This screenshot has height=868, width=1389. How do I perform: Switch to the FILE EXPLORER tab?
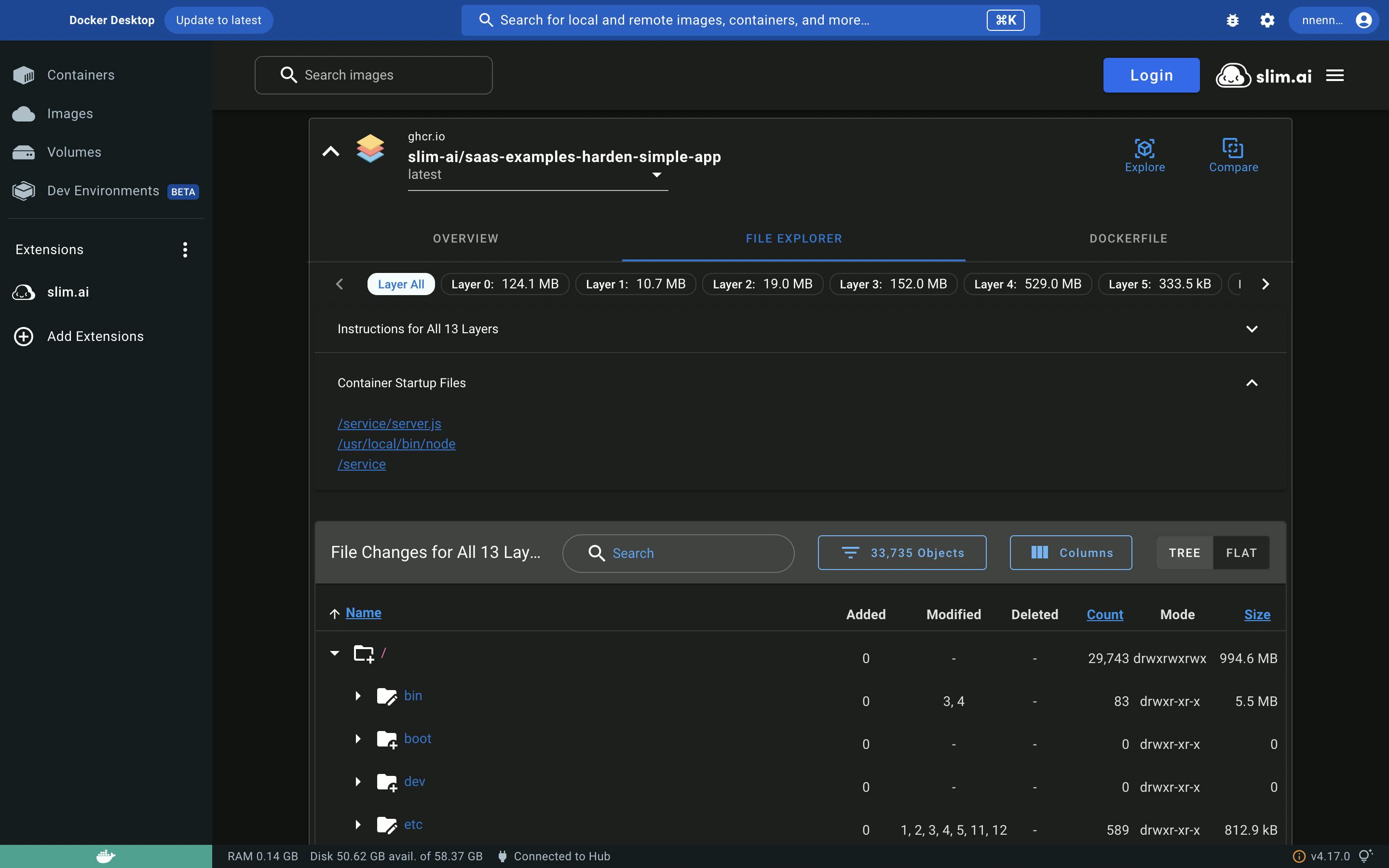coord(794,239)
